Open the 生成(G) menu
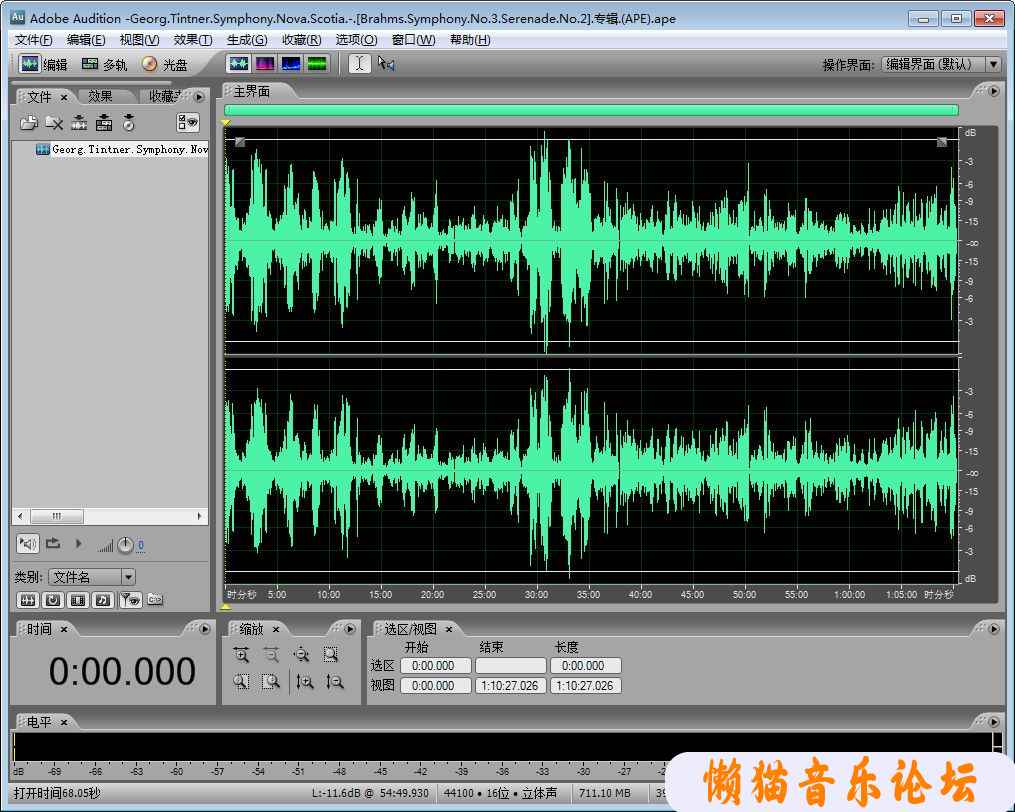Viewport: 1015px width, 812px height. (247, 40)
